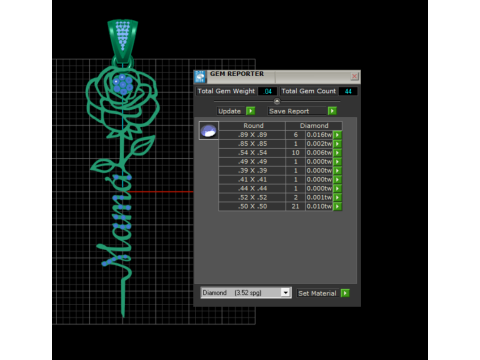Click the Total Gem Count value 44
The height and width of the screenshot is (360, 480).
(x=348, y=91)
